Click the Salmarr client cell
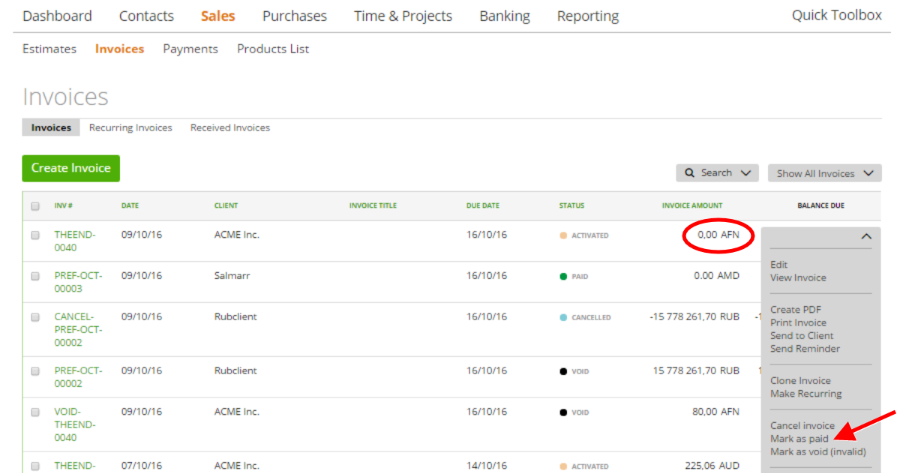 pyautogui.click(x=232, y=276)
